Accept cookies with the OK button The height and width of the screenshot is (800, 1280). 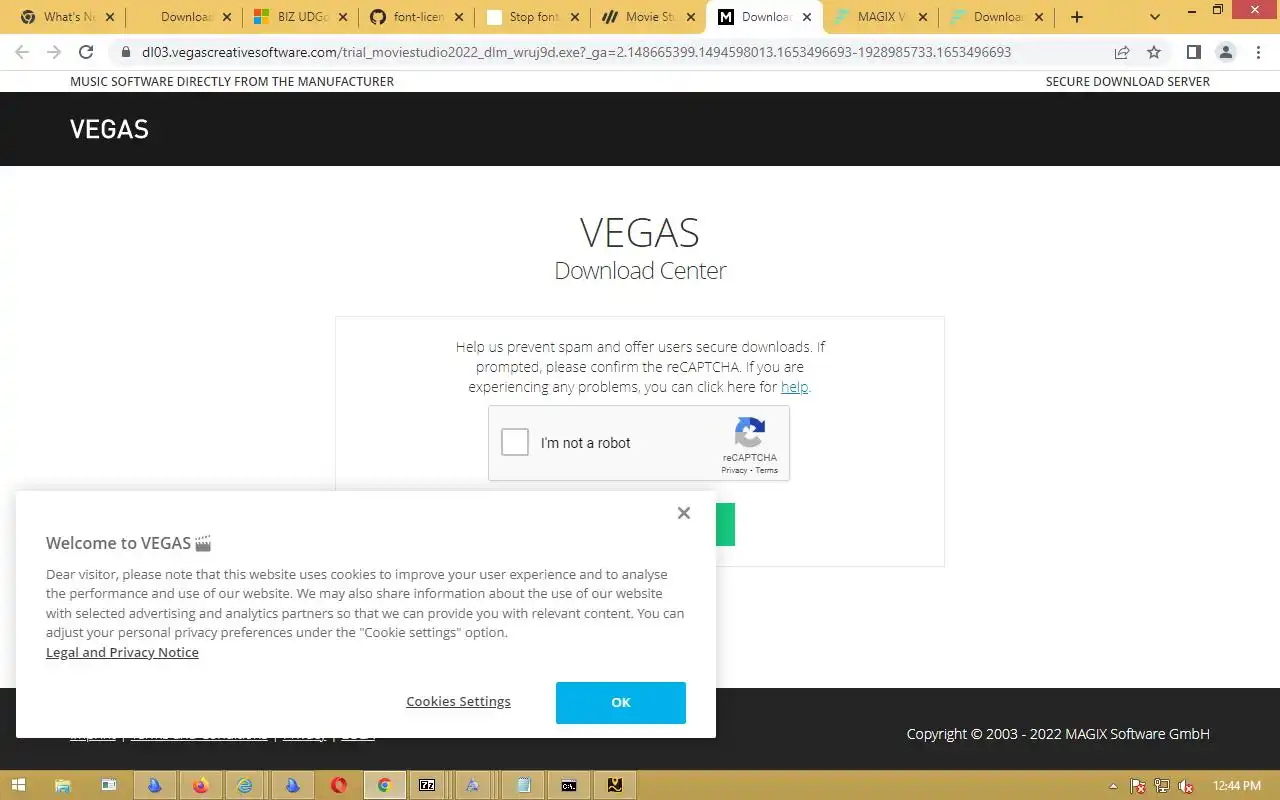[621, 702]
